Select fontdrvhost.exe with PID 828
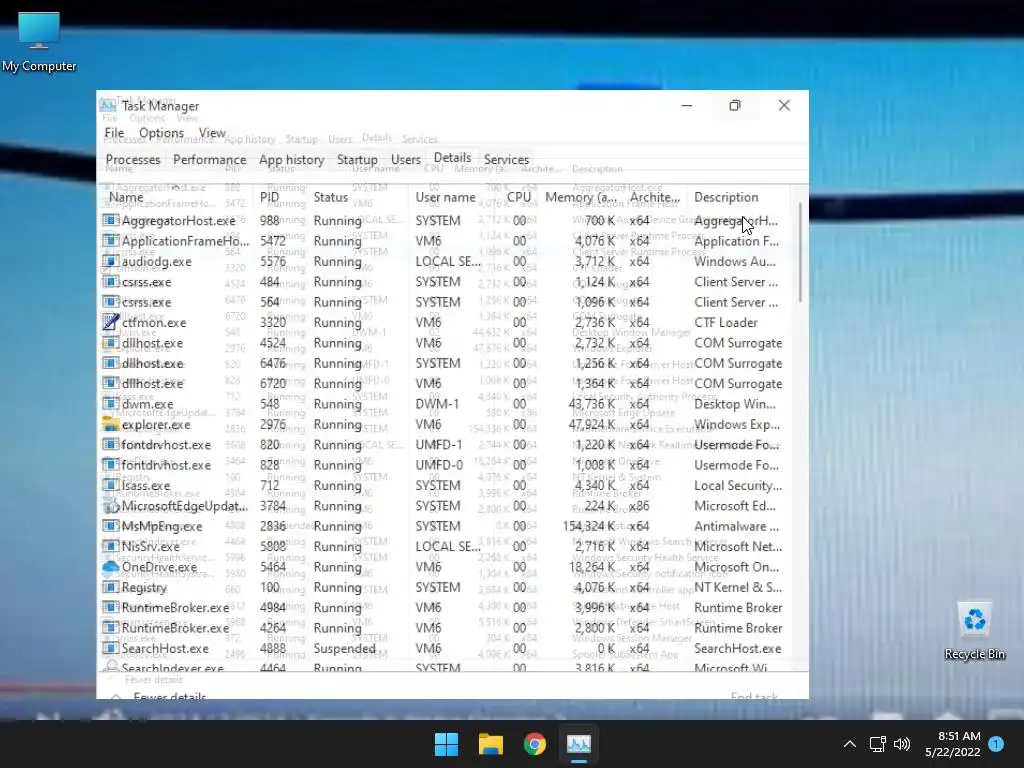The height and width of the screenshot is (768, 1024). coord(446,465)
